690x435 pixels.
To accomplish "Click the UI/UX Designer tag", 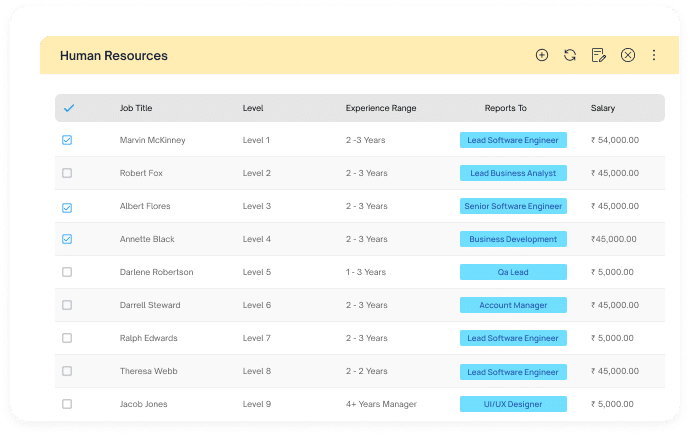I will pyautogui.click(x=513, y=404).
